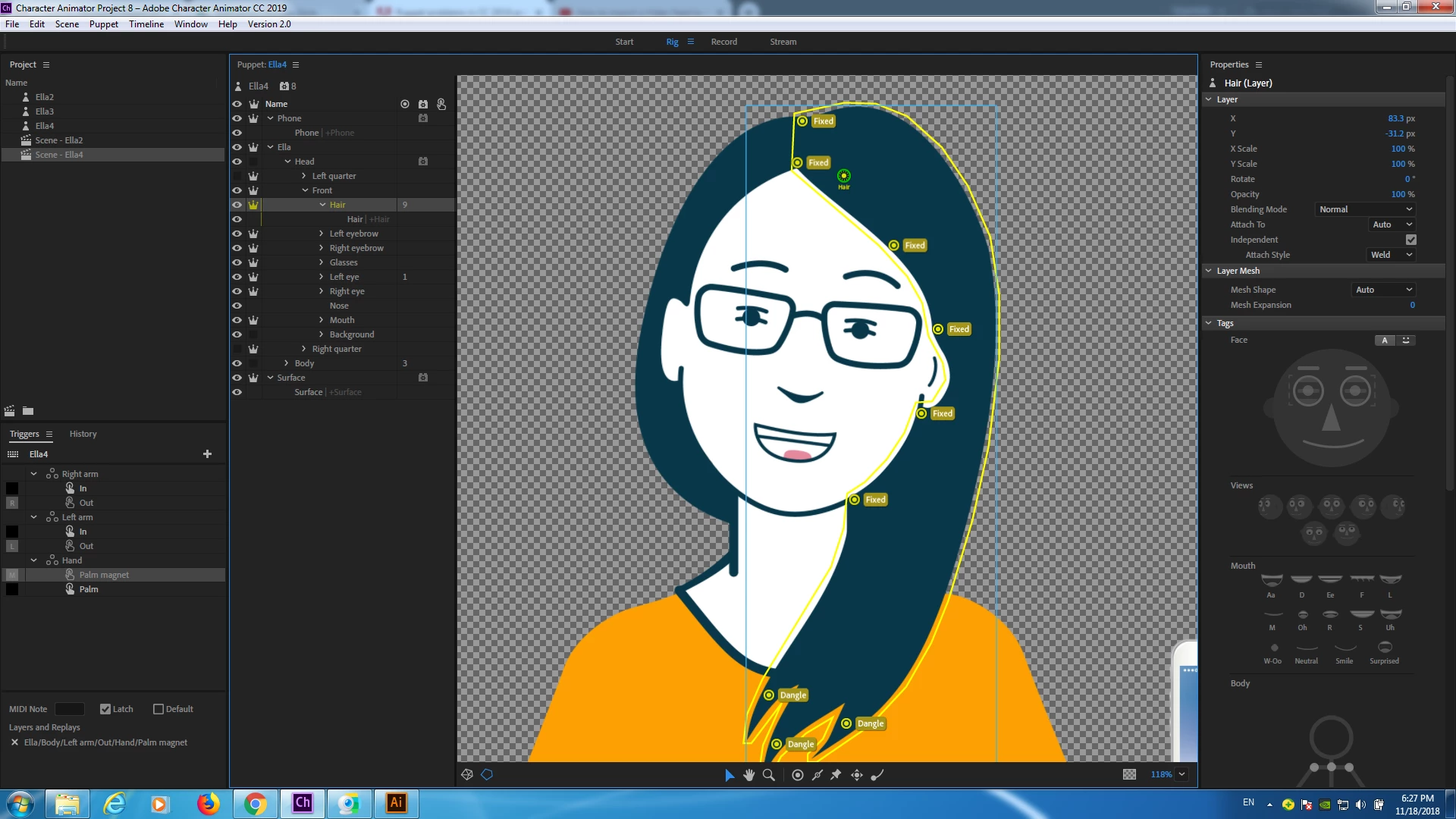The image size is (1456, 819).
Task: Open the Blending Mode dropdown
Action: 1365,209
